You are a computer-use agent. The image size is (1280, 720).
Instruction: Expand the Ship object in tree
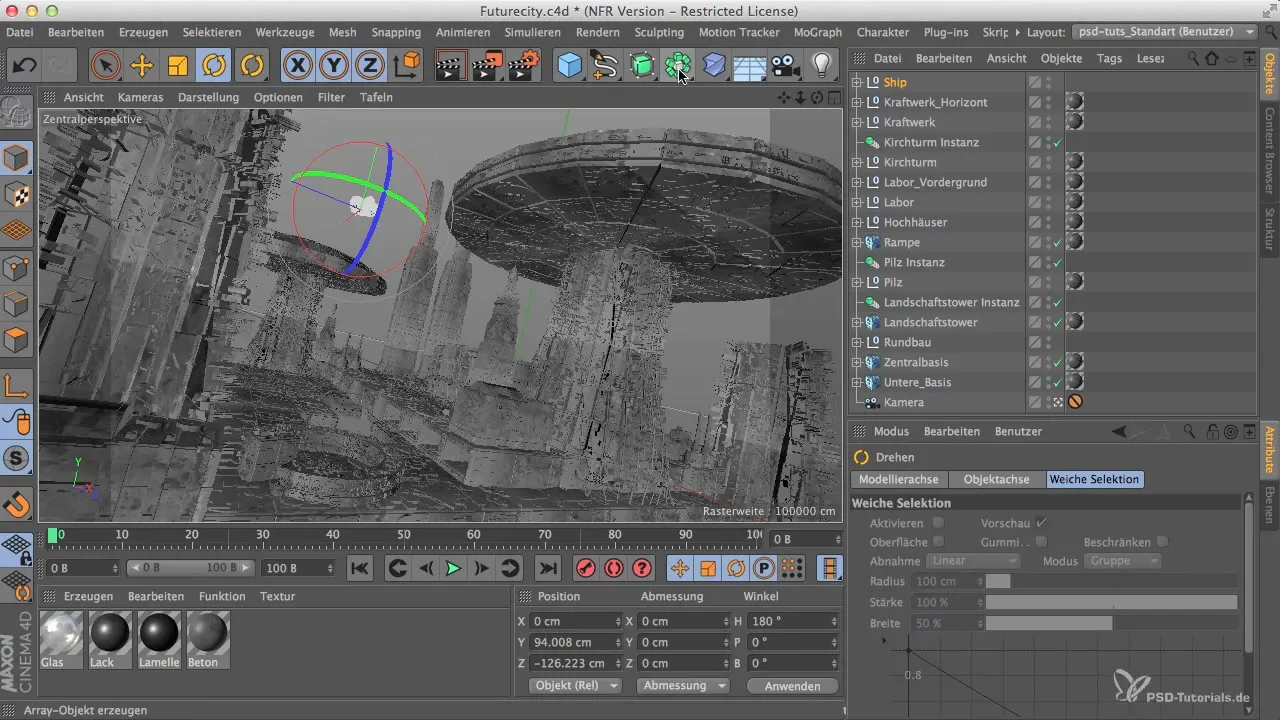click(x=857, y=82)
